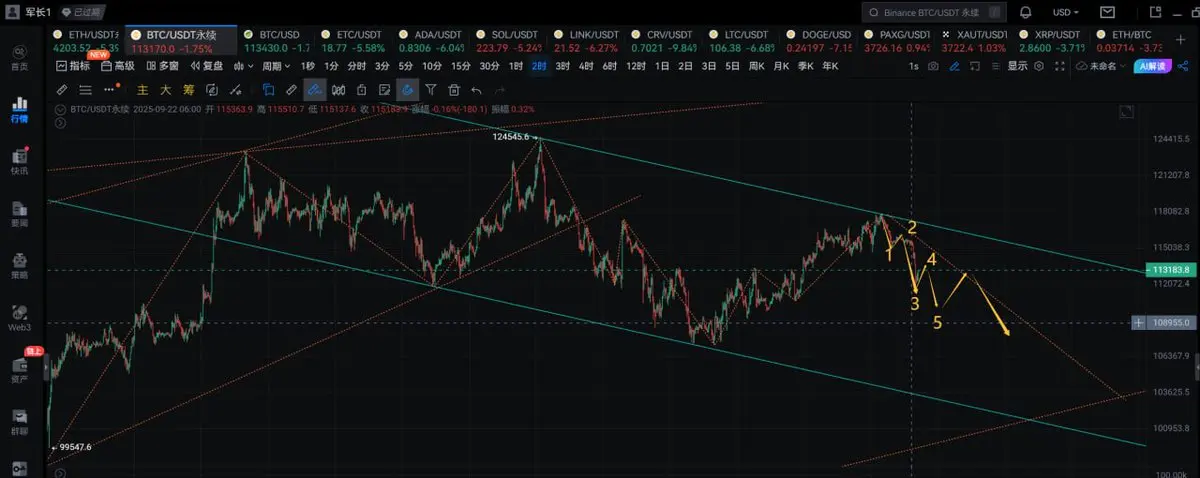
Task: Click the filter funnel icon
Action: point(430,89)
